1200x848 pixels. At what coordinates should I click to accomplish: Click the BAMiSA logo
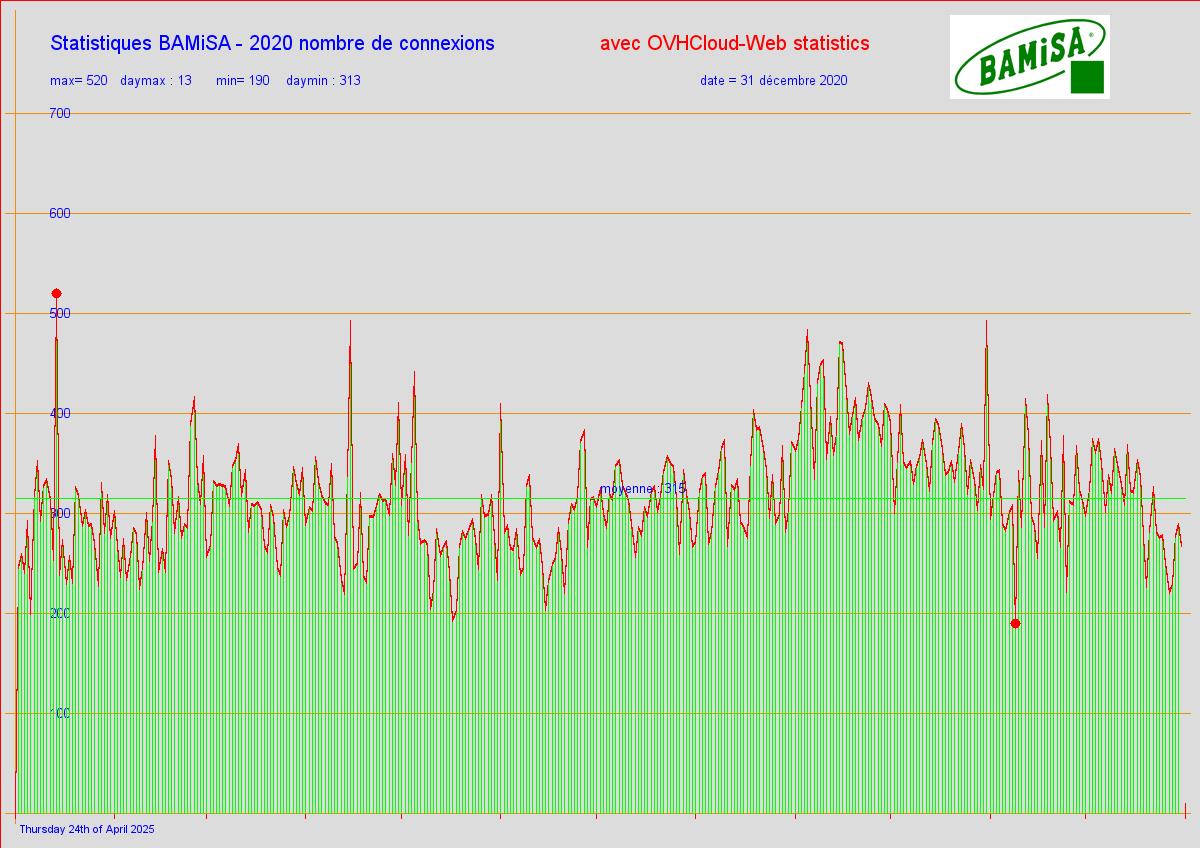click(1028, 57)
